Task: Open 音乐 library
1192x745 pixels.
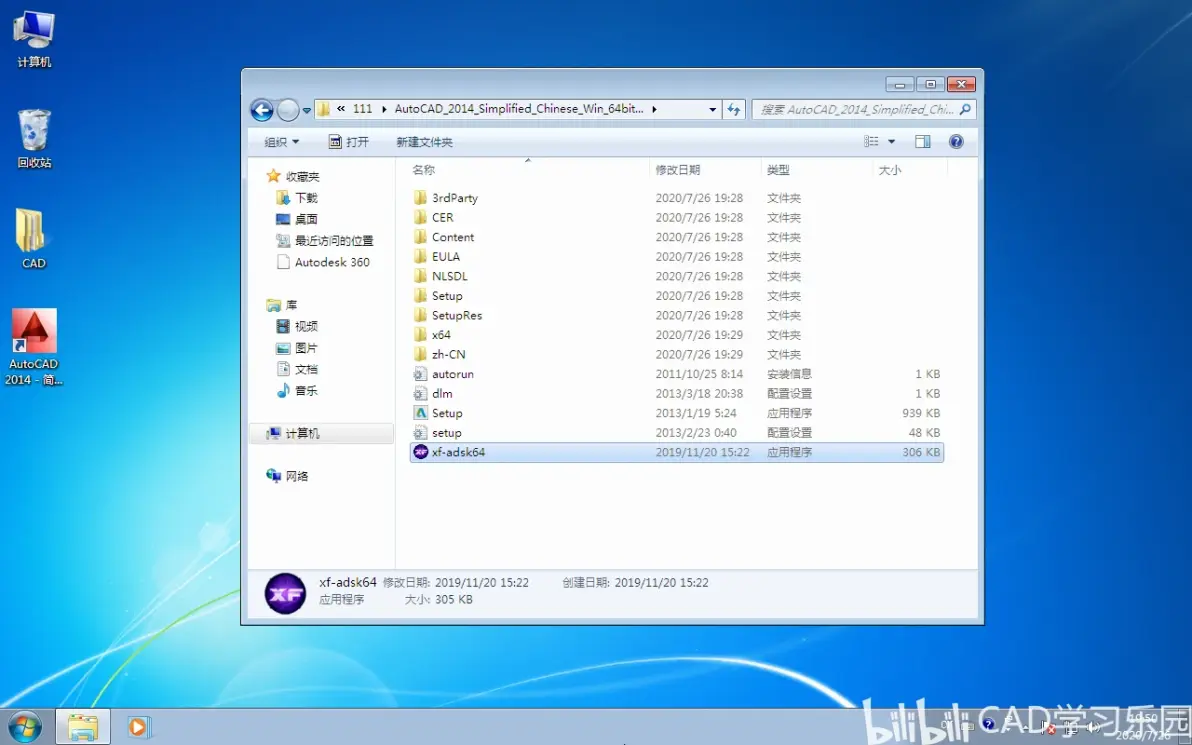Action: click(306, 390)
